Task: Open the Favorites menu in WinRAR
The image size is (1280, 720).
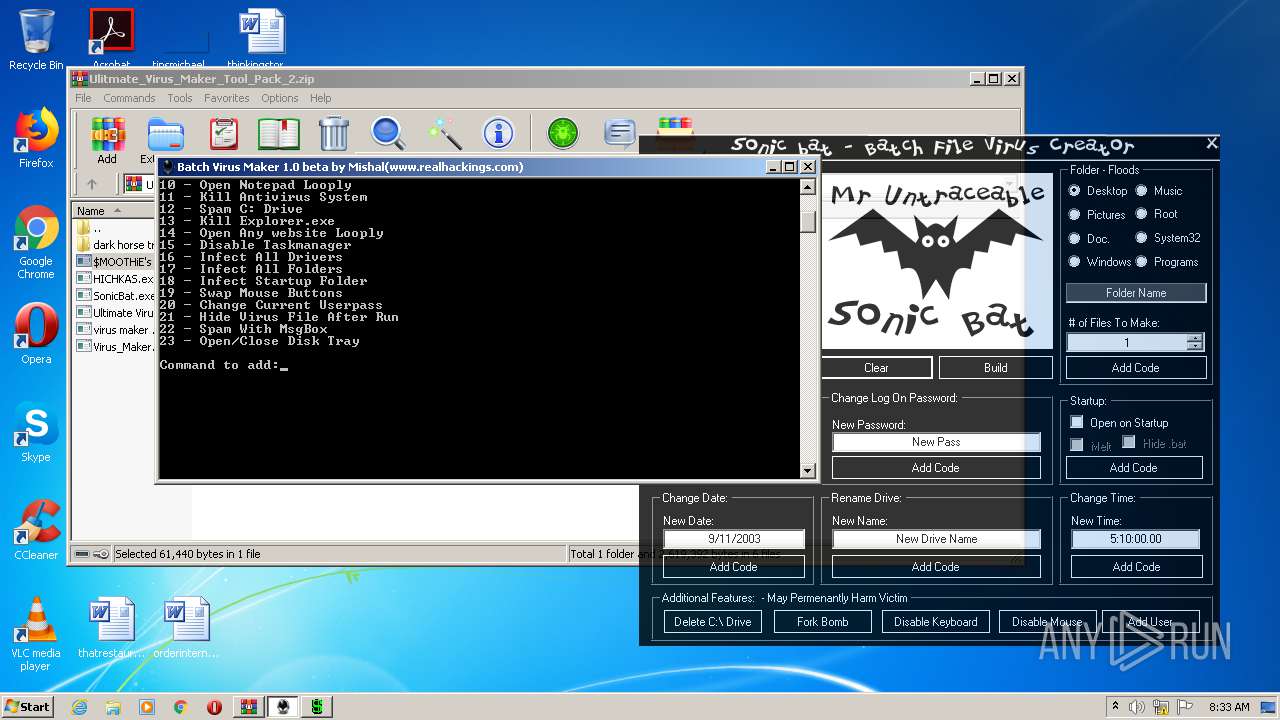Action: (x=227, y=98)
